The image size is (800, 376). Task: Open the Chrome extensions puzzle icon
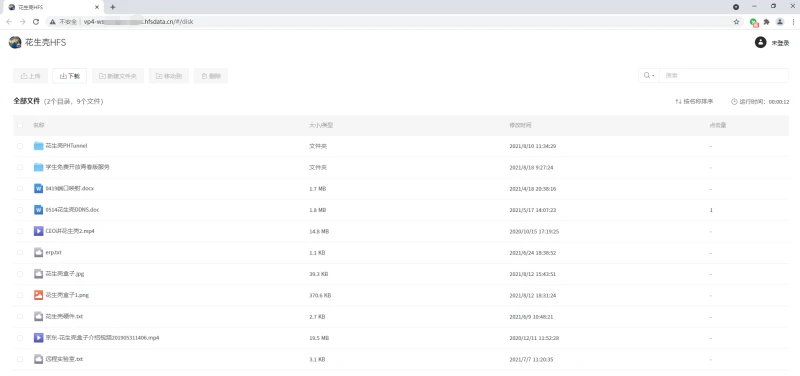click(766, 22)
